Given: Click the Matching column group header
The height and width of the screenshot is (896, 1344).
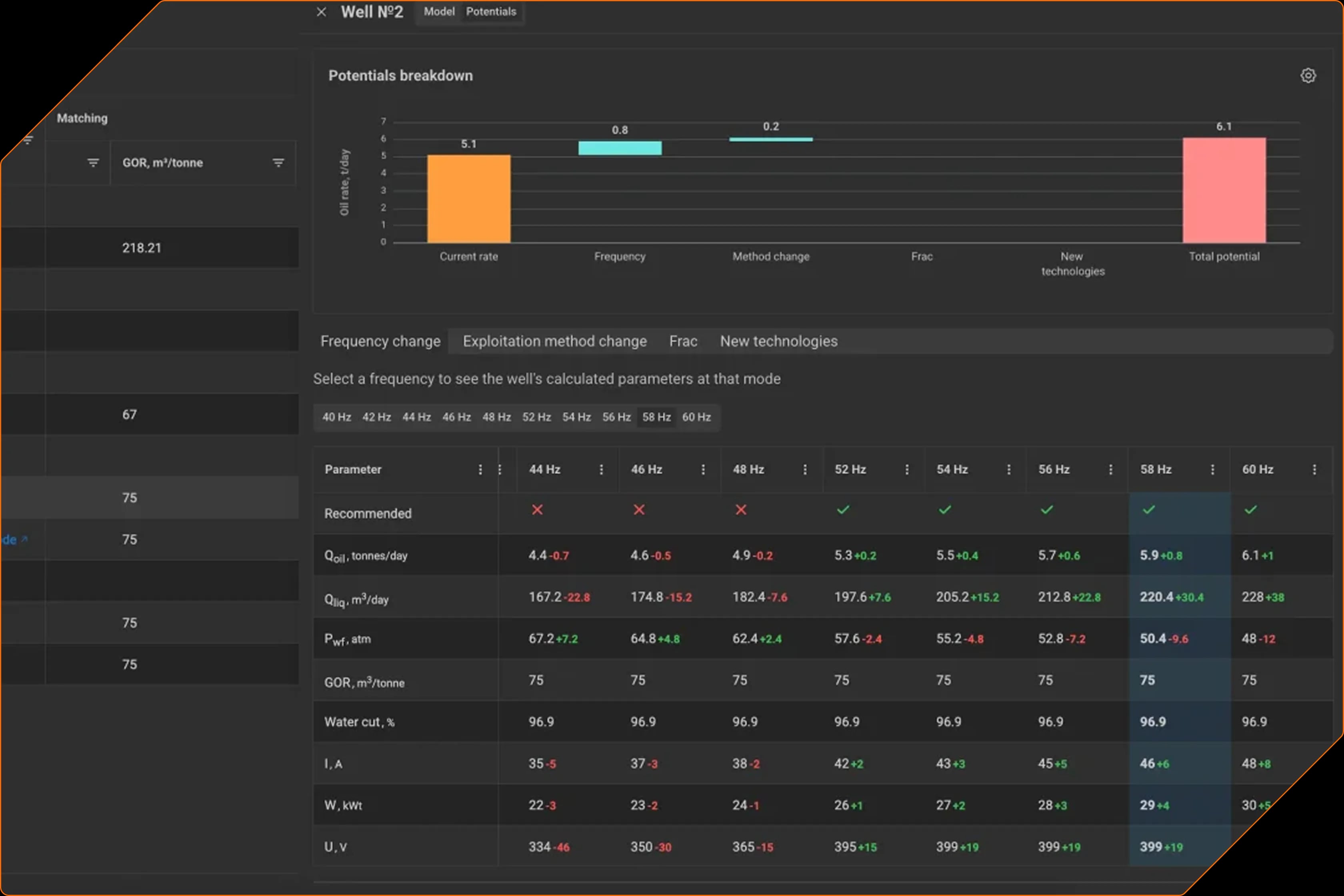Looking at the screenshot, I should pos(82,118).
